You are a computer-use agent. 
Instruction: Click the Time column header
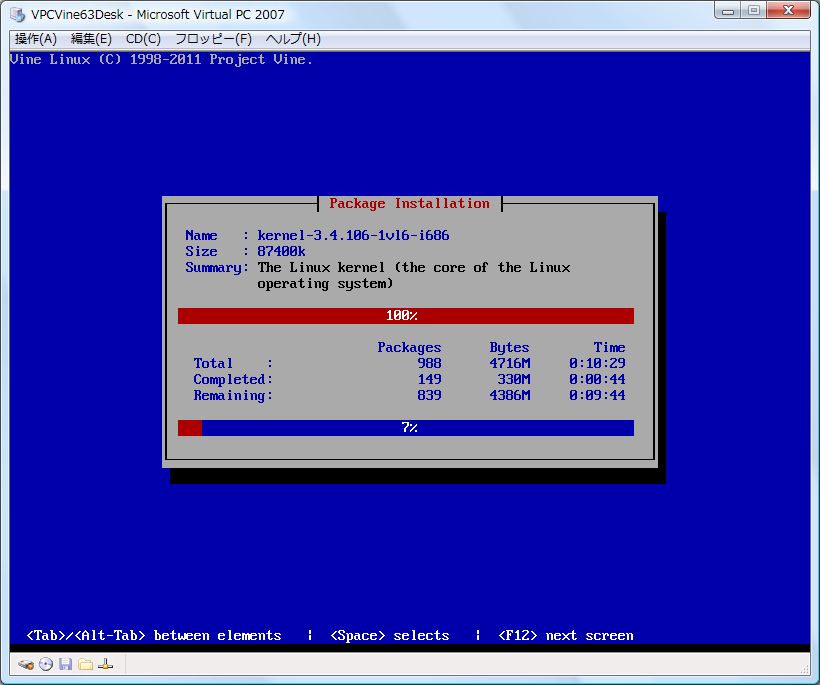coord(609,348)
